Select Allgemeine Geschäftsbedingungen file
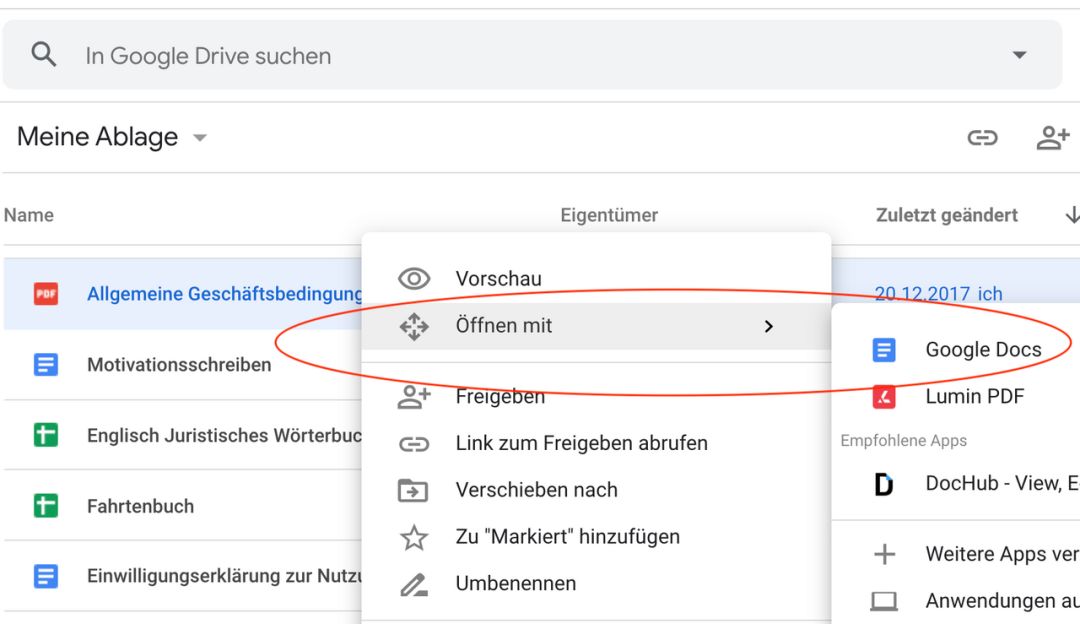 (x=225, y=294)
